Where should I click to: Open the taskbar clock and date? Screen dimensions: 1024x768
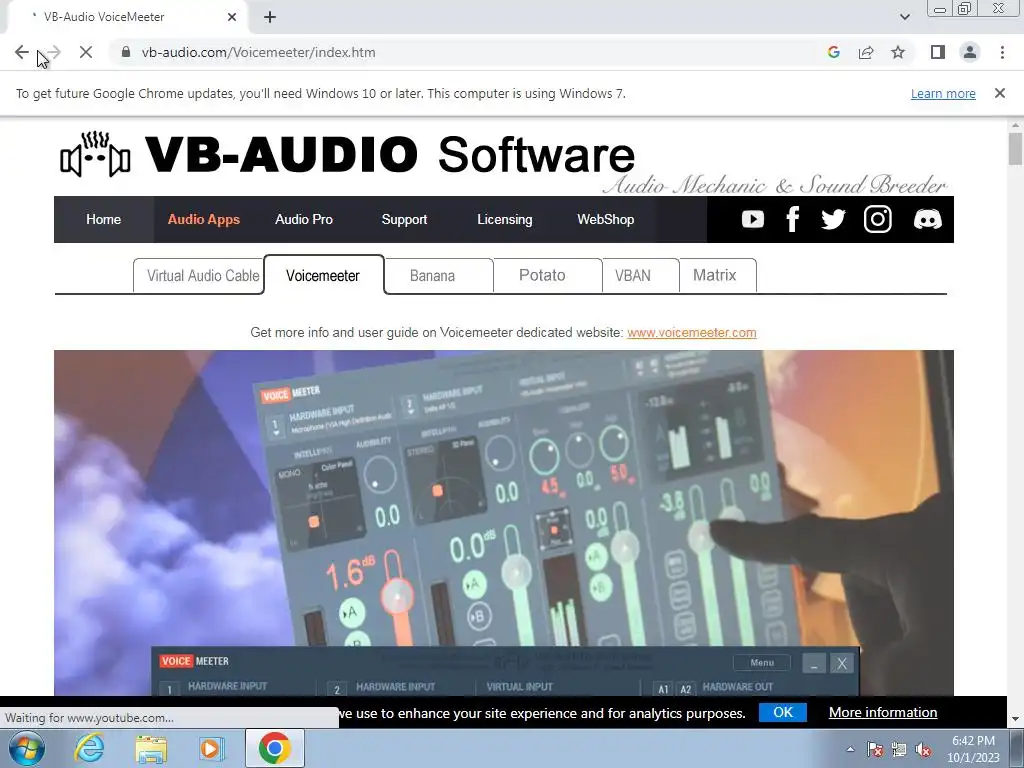pos(973,749)
